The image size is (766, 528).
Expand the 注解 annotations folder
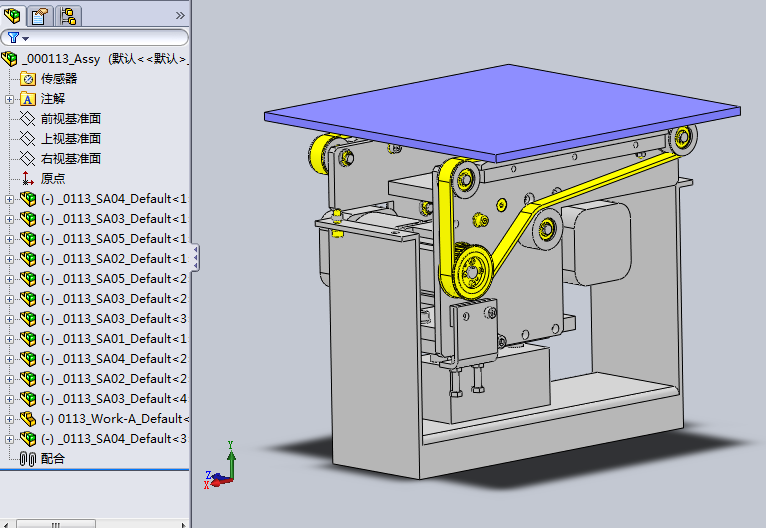tap(10, 99)
